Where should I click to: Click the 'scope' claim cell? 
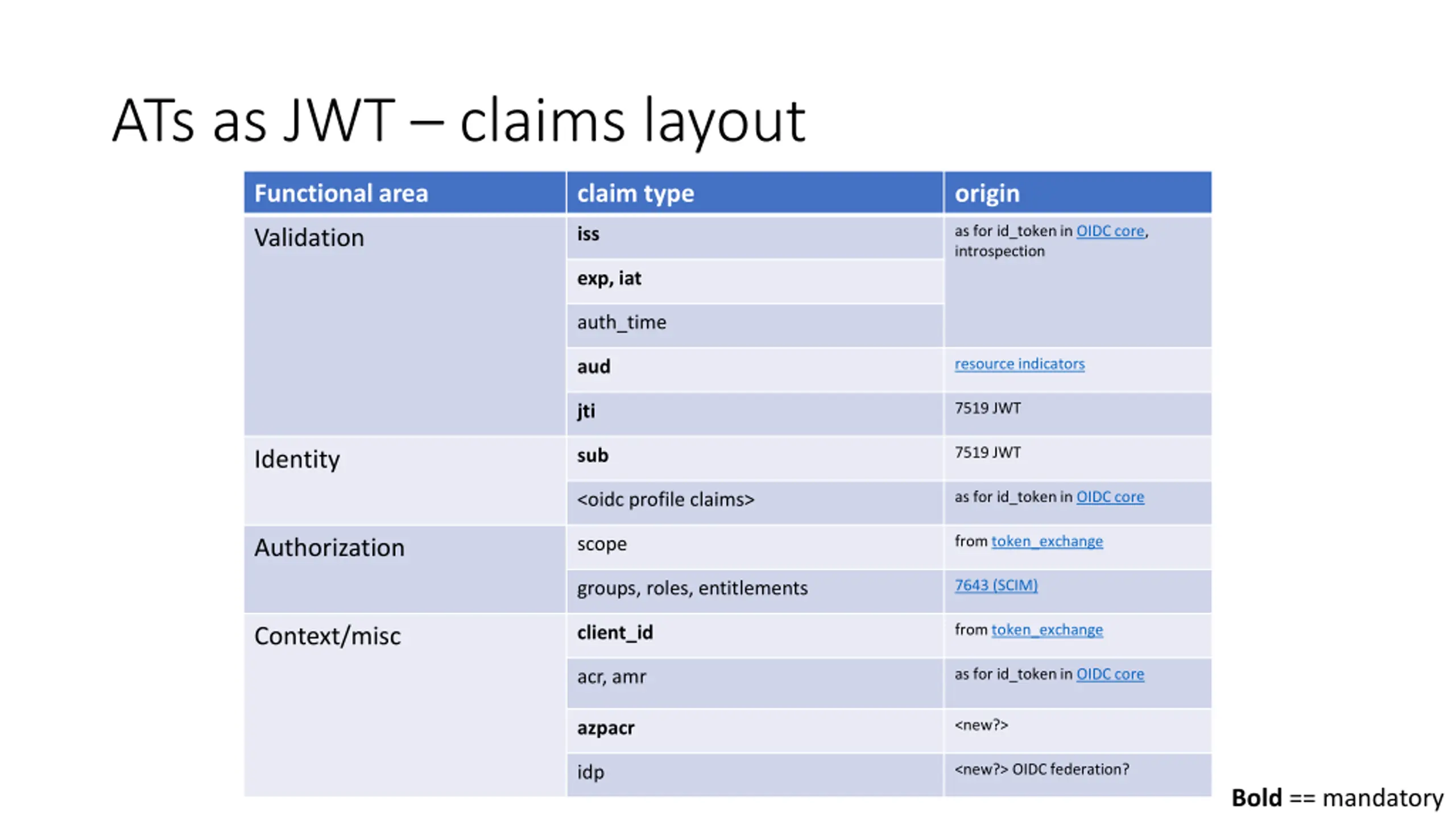click(x=755, y=547)
